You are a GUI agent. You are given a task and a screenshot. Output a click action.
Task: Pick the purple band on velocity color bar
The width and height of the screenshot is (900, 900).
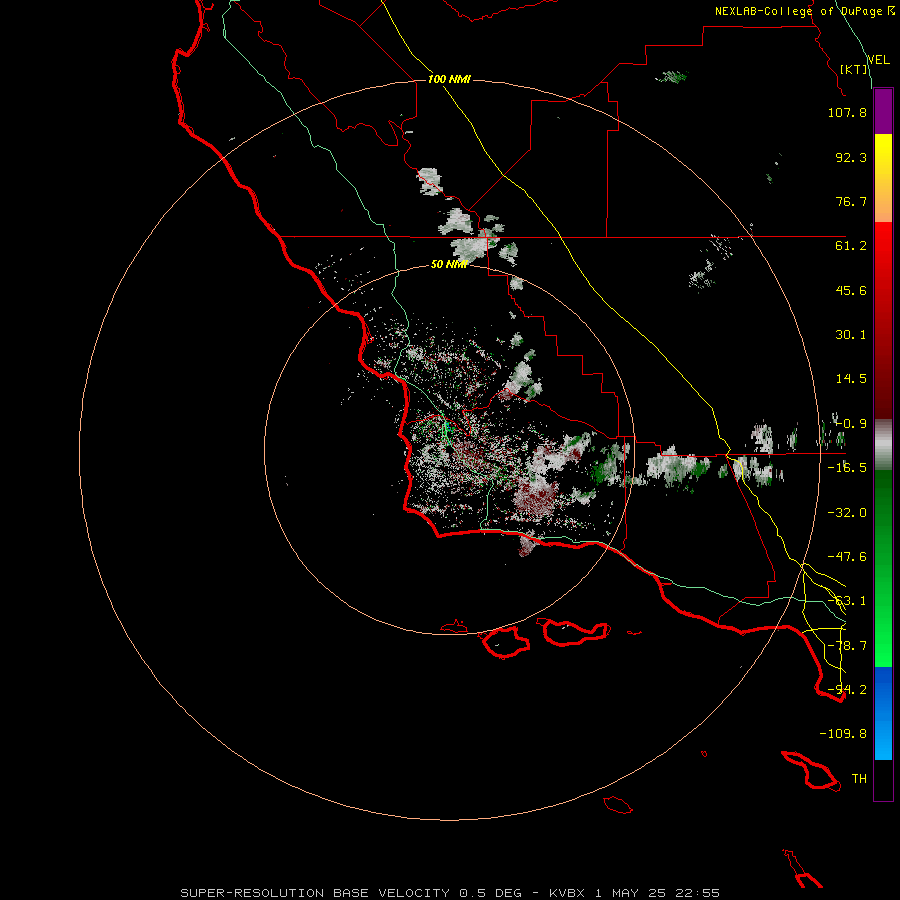(x=883, y=111)
